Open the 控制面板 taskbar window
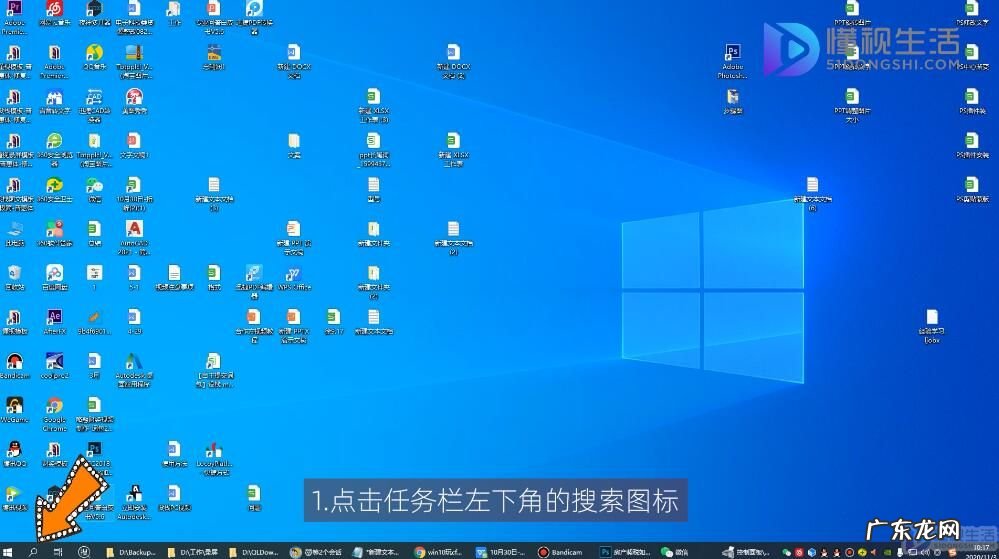Image resolution: width=999 pixels, height=559 pixels. [x=747, y=552]
